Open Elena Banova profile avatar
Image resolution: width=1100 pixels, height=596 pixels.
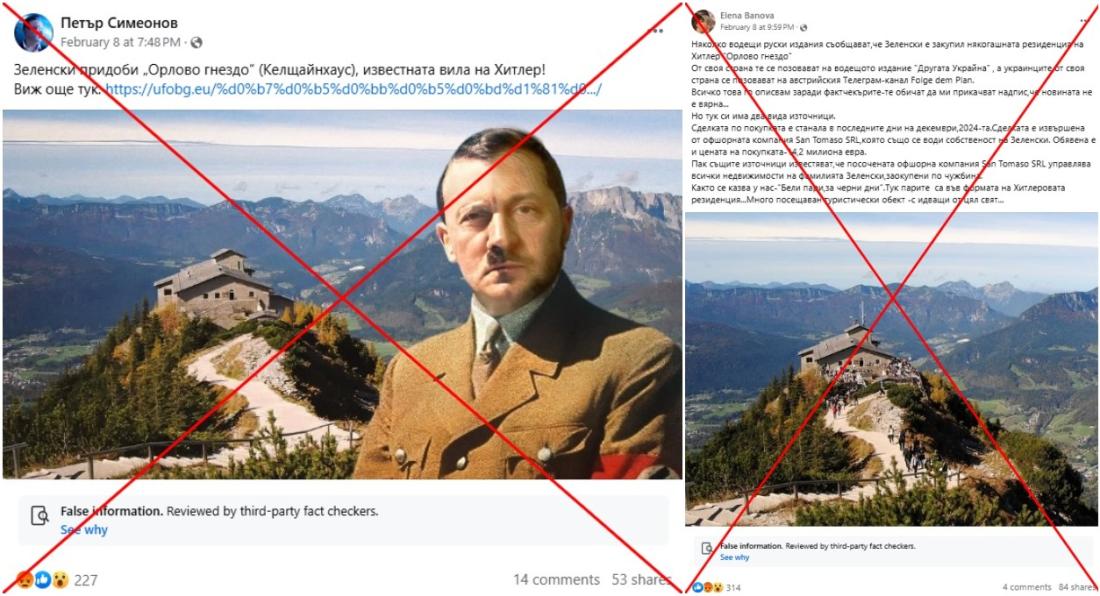coord(703,22)
